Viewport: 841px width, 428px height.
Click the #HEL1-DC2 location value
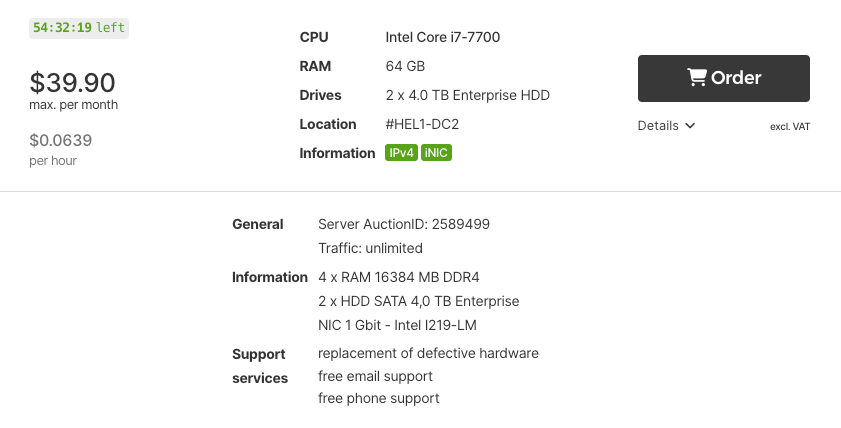point(422,124)
